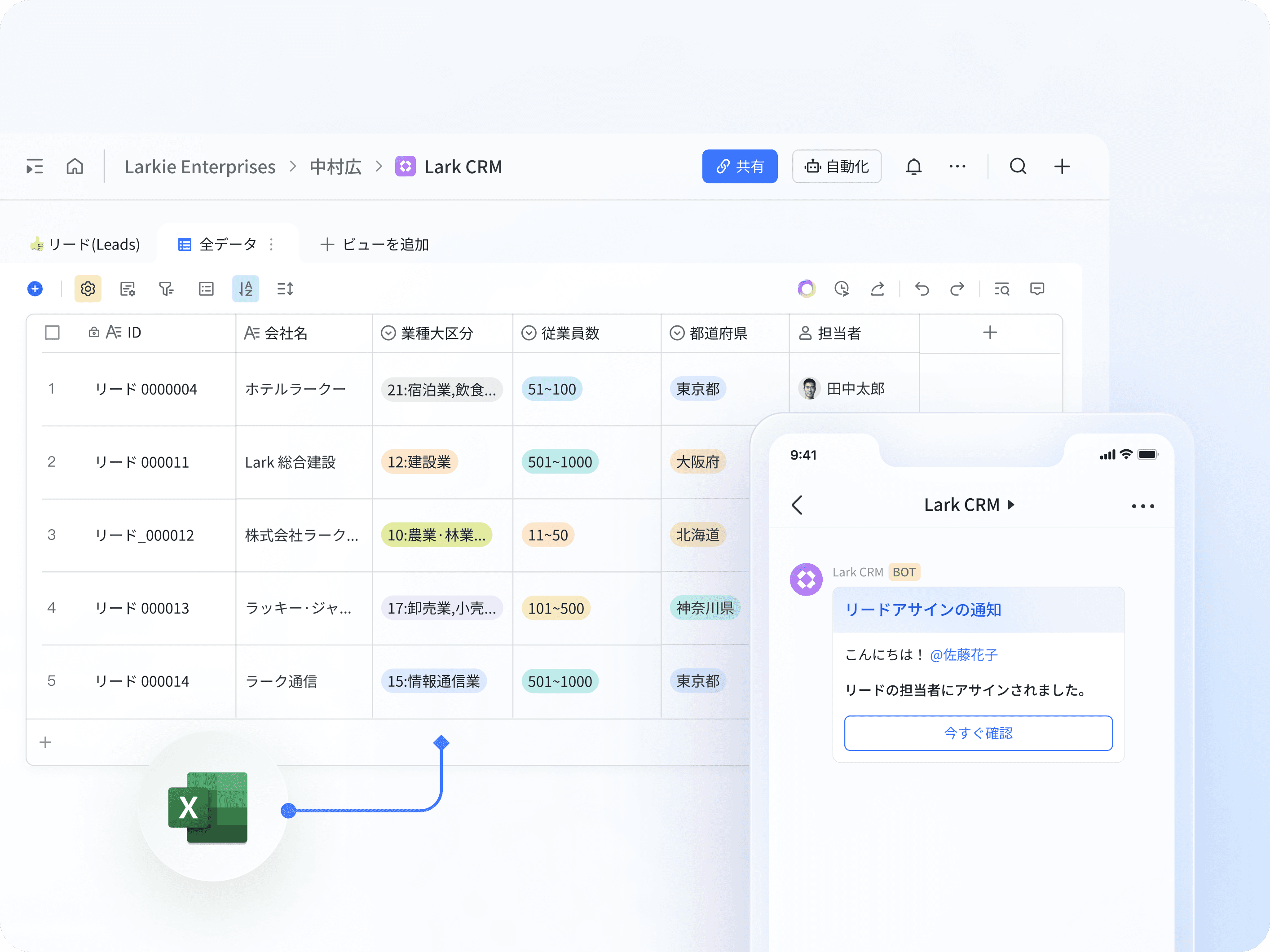Click the gear field settings toggle
Image resolution: width=1270 pixels, height=952 pixels.
(88, 289)
